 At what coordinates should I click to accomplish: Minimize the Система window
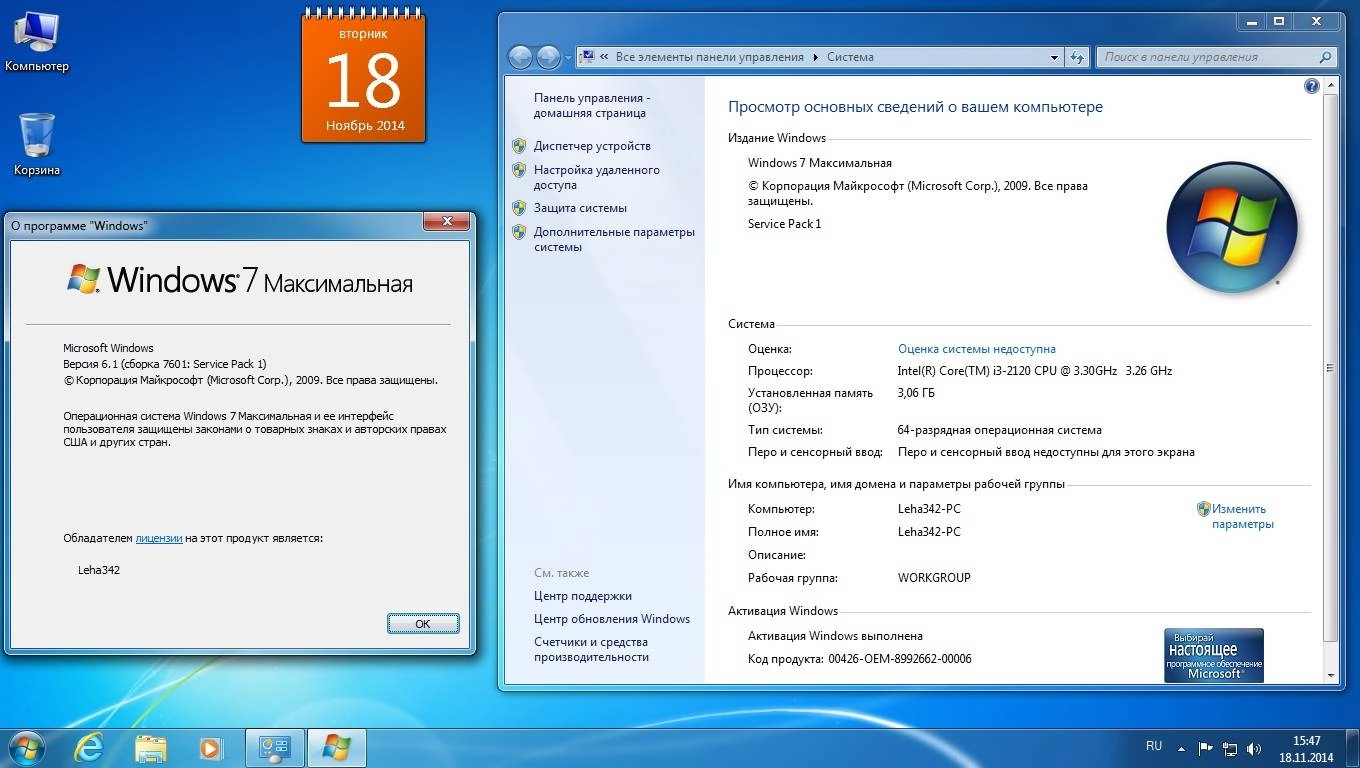point(1251,21)
